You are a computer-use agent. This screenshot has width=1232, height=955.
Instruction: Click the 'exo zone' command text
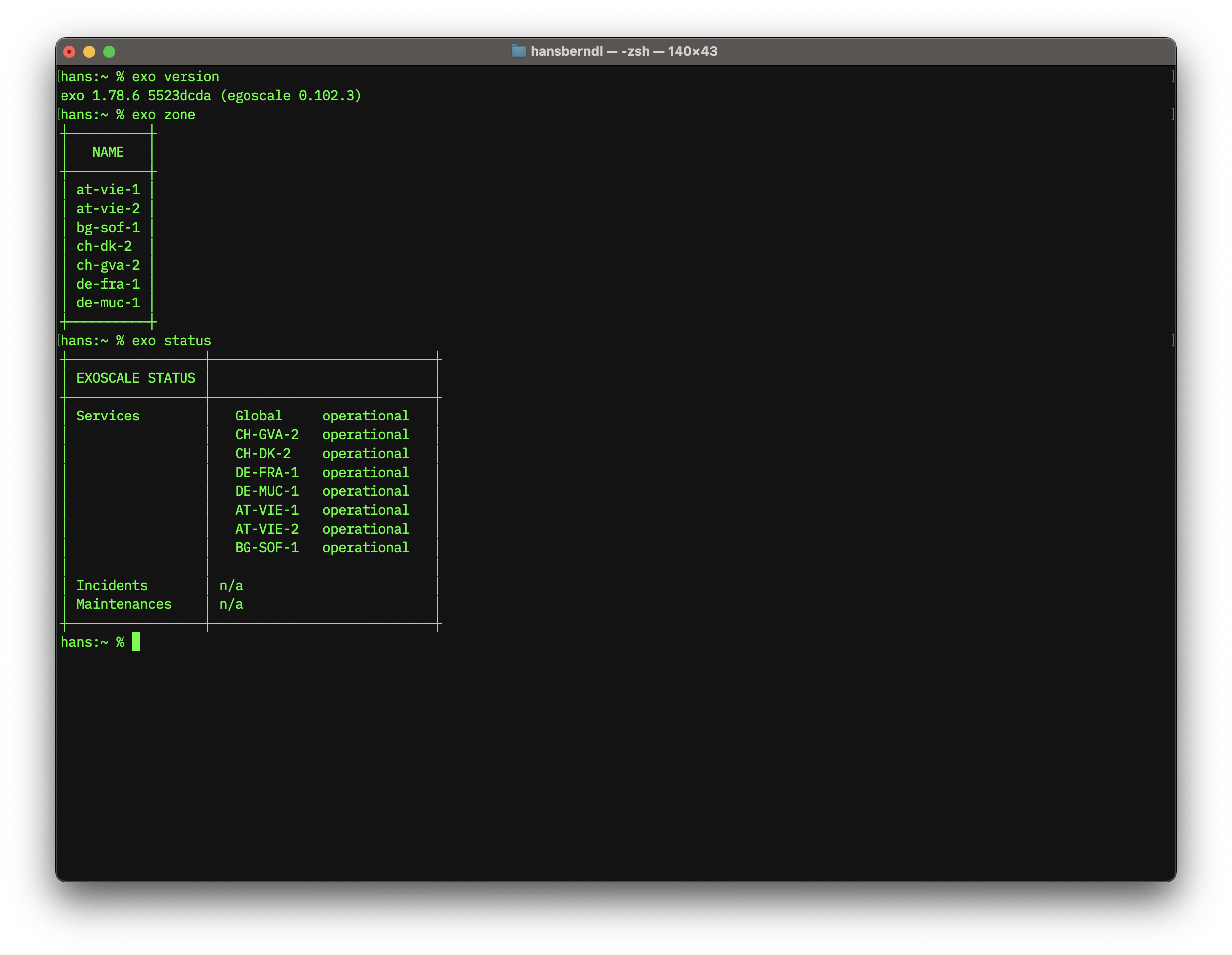[x=164, y=115]
